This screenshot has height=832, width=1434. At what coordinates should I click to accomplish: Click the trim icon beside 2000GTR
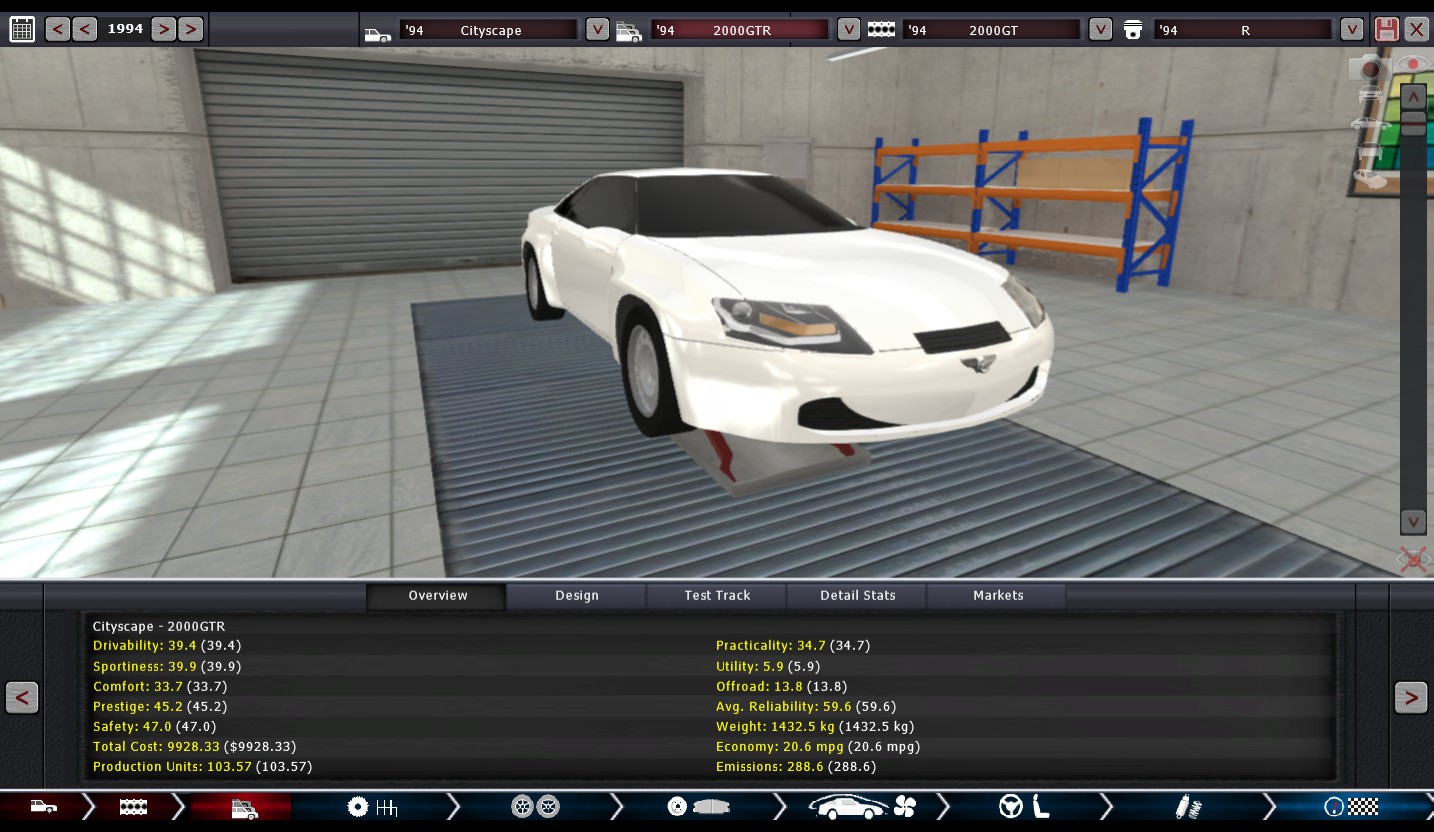click(629, 32)
